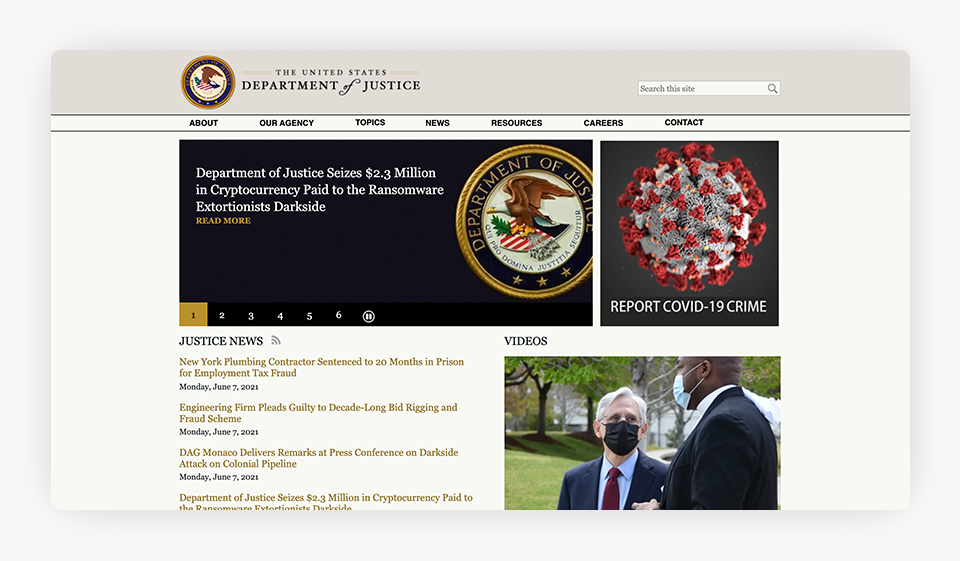Open the Our Agency menu
Image resolution: width=960 pixels, height=561 pixels.
coord(286,123)
